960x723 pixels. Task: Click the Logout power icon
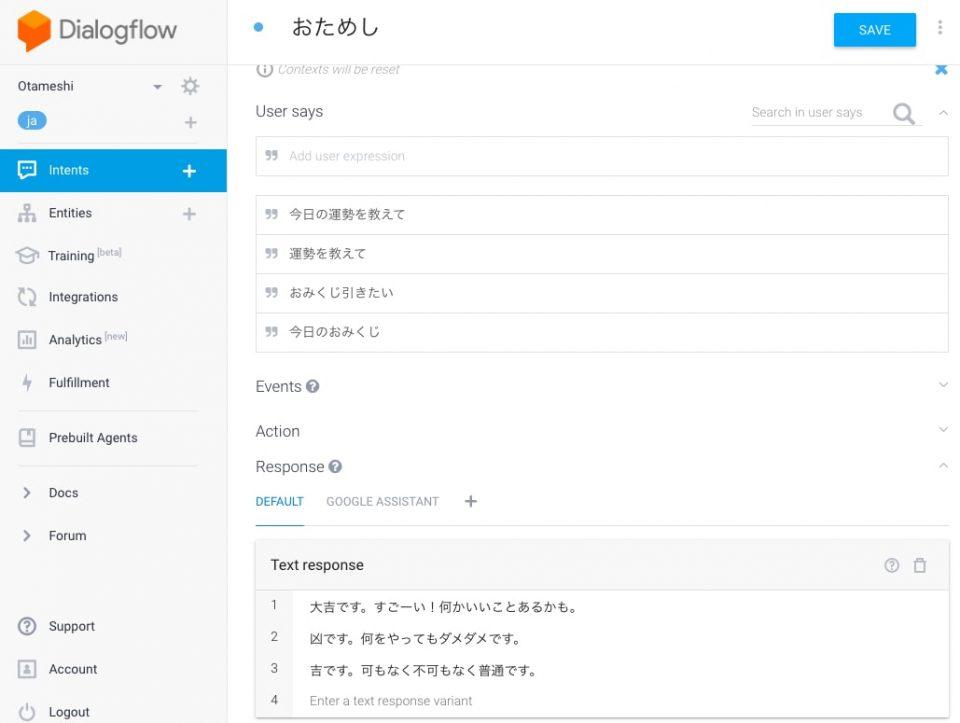pos(27,711)
